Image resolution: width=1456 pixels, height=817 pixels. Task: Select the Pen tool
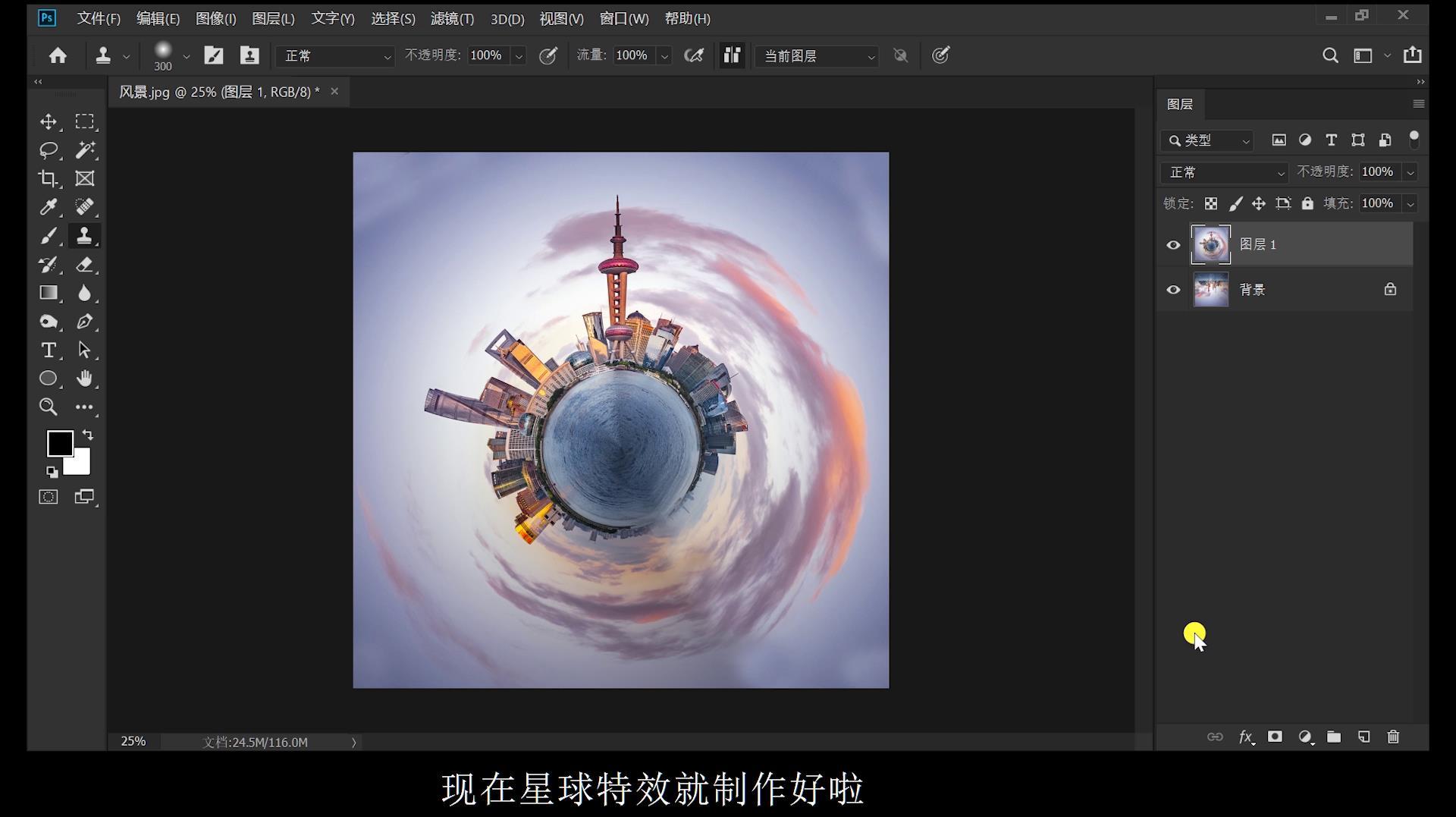click(x=84, y=322)
